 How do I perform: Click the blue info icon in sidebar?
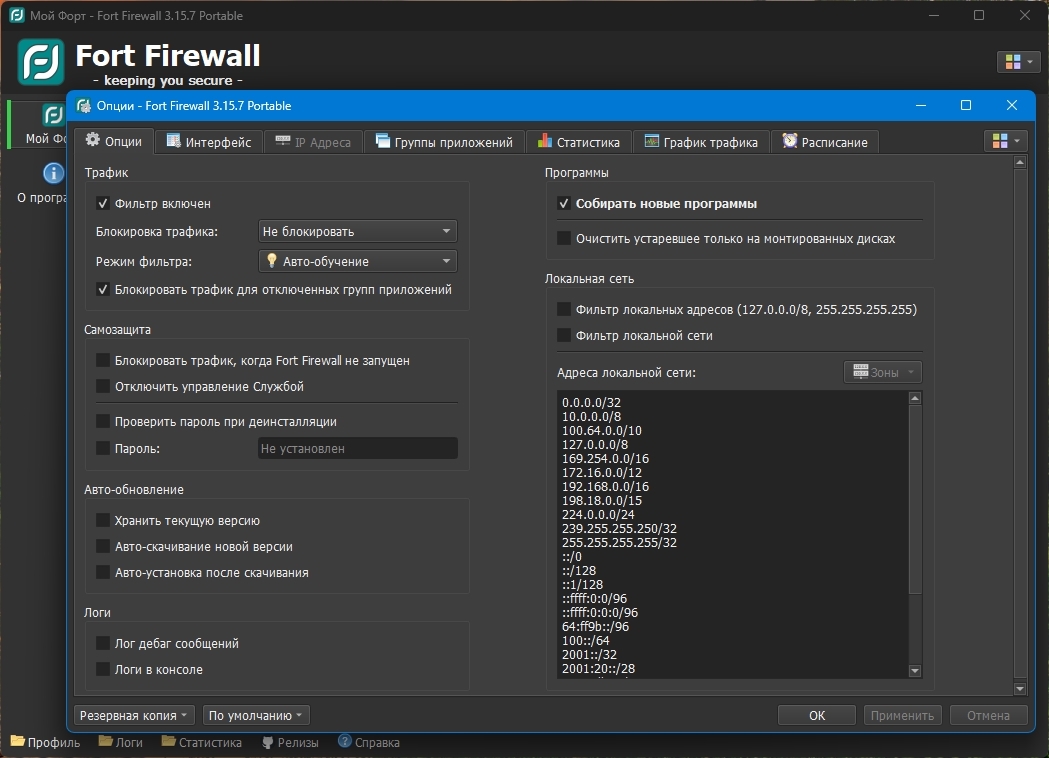pyautogui.click(x=54, y=173)
